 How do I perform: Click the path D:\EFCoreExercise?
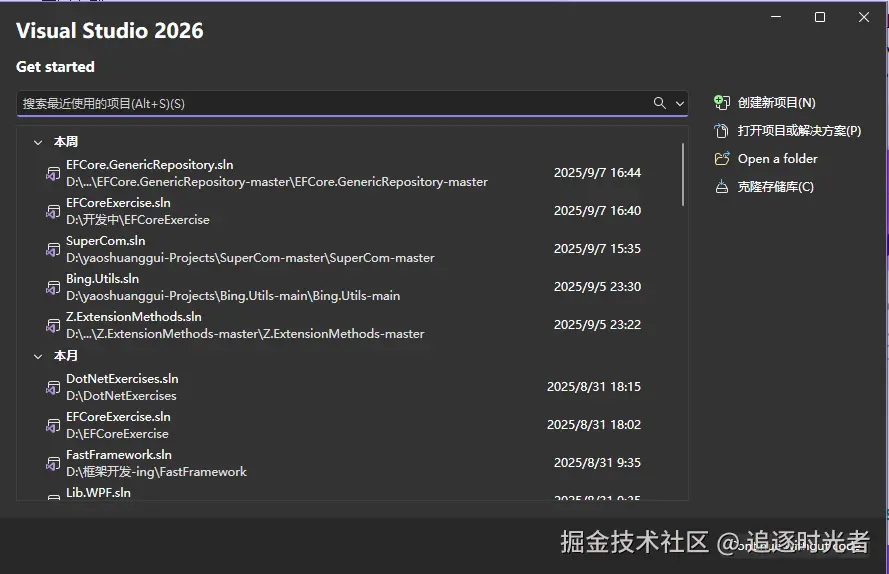coord(117,433)
